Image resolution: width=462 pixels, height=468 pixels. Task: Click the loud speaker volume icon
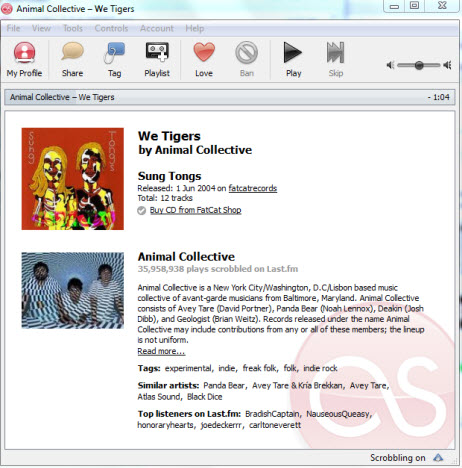(x=448, y=65)
